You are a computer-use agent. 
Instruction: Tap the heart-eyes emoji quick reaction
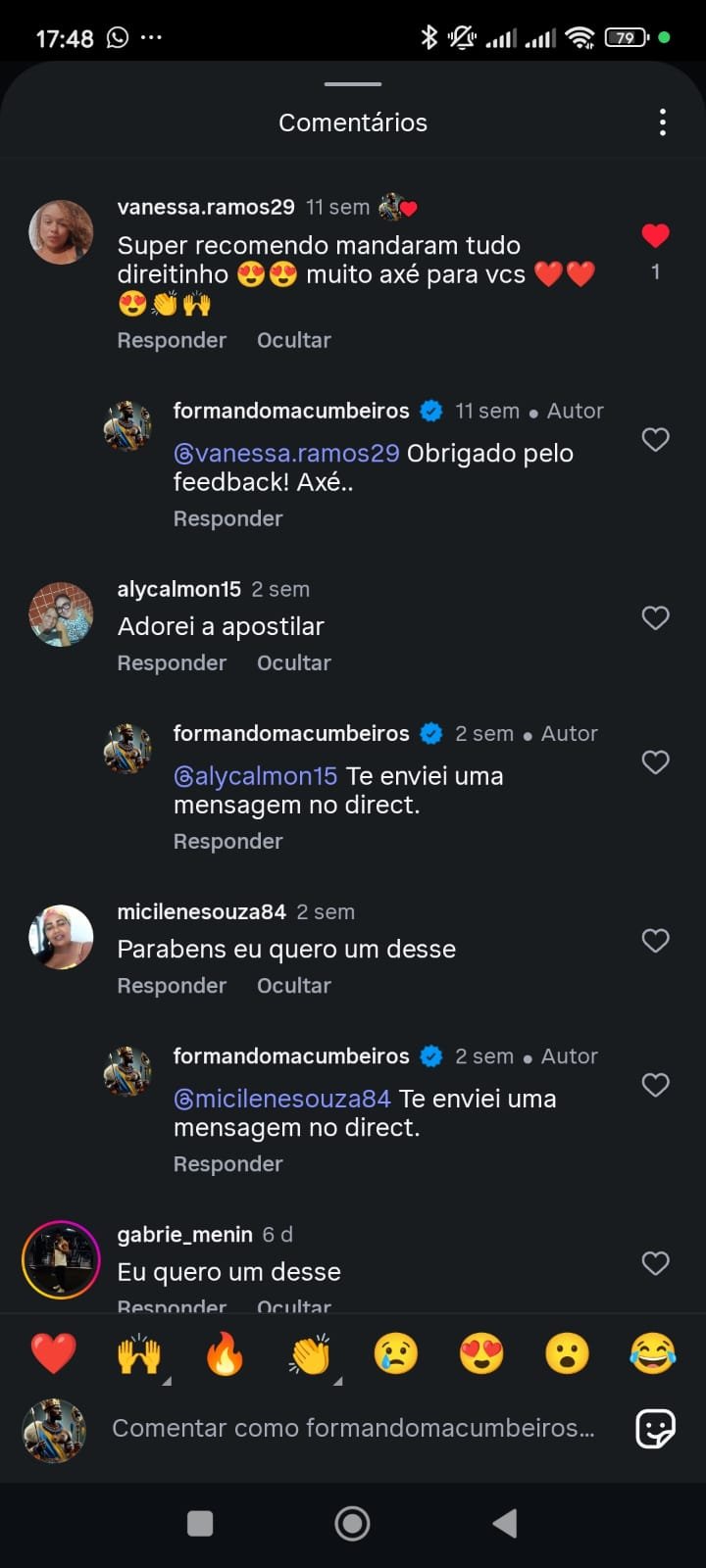(x=481, y=1355)
